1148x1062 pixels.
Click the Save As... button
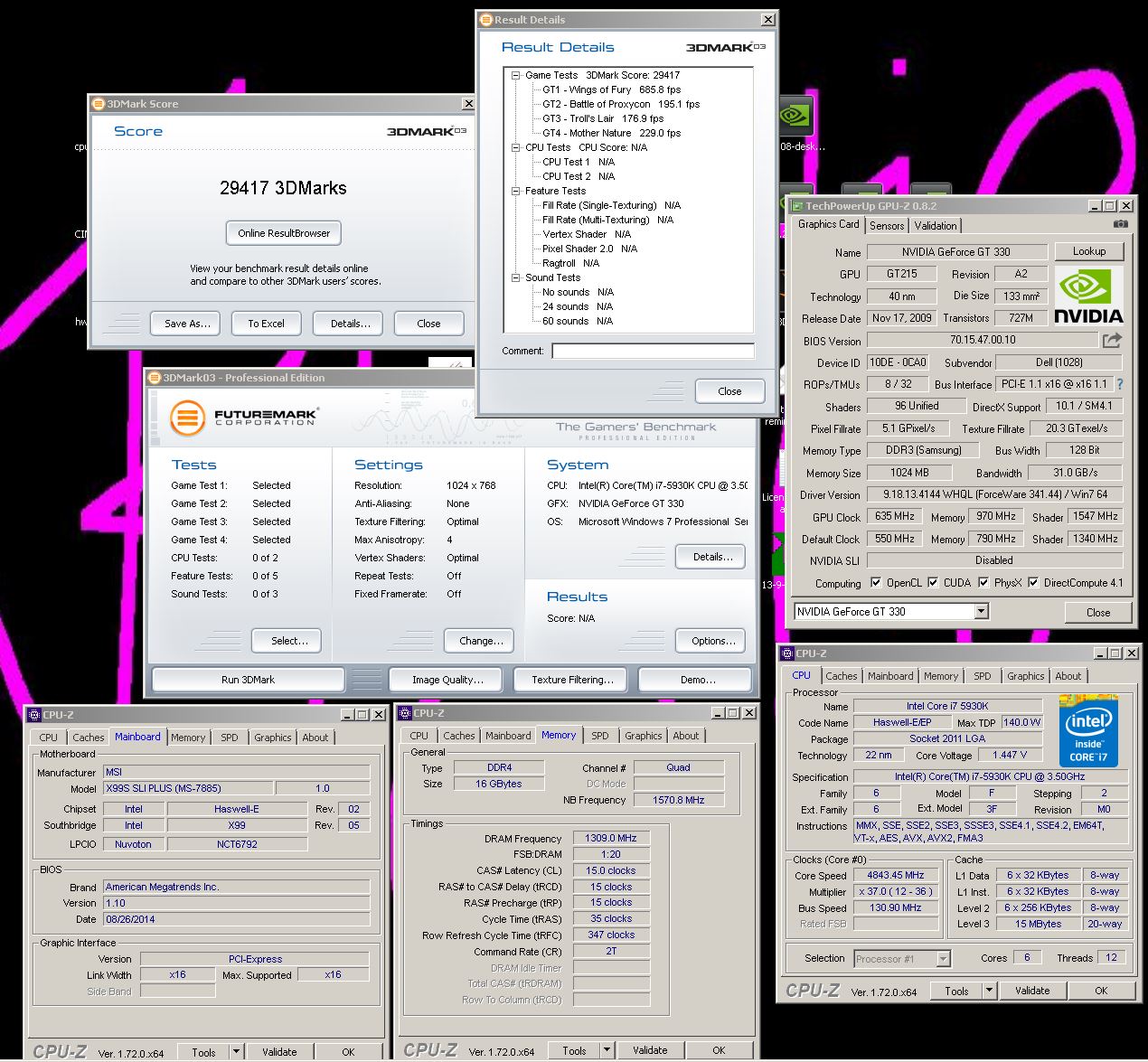(187, 324)
